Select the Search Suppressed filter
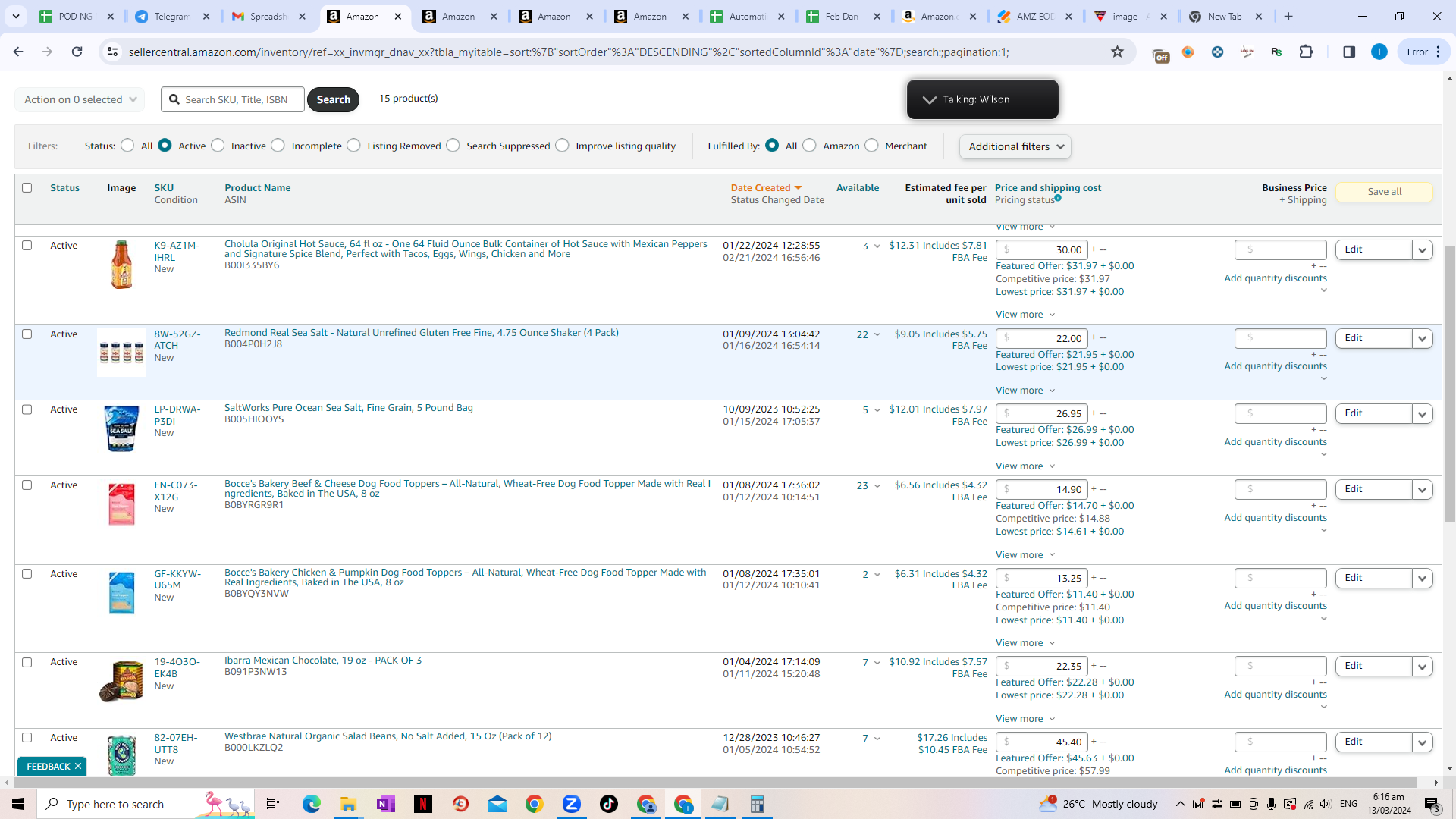The image size is (1456, 819). [453, 146]
